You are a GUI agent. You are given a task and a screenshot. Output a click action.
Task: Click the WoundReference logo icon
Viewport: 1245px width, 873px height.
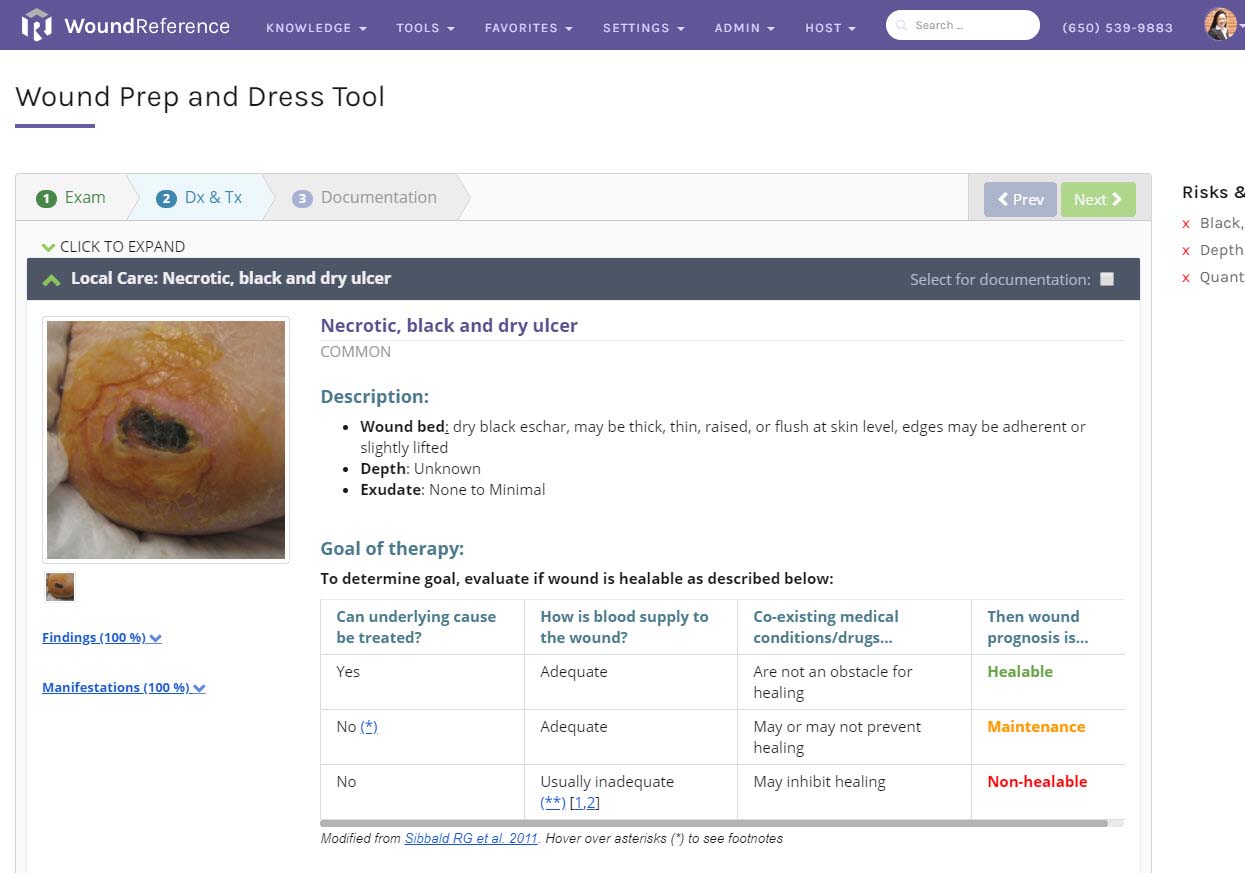(36, 25)
